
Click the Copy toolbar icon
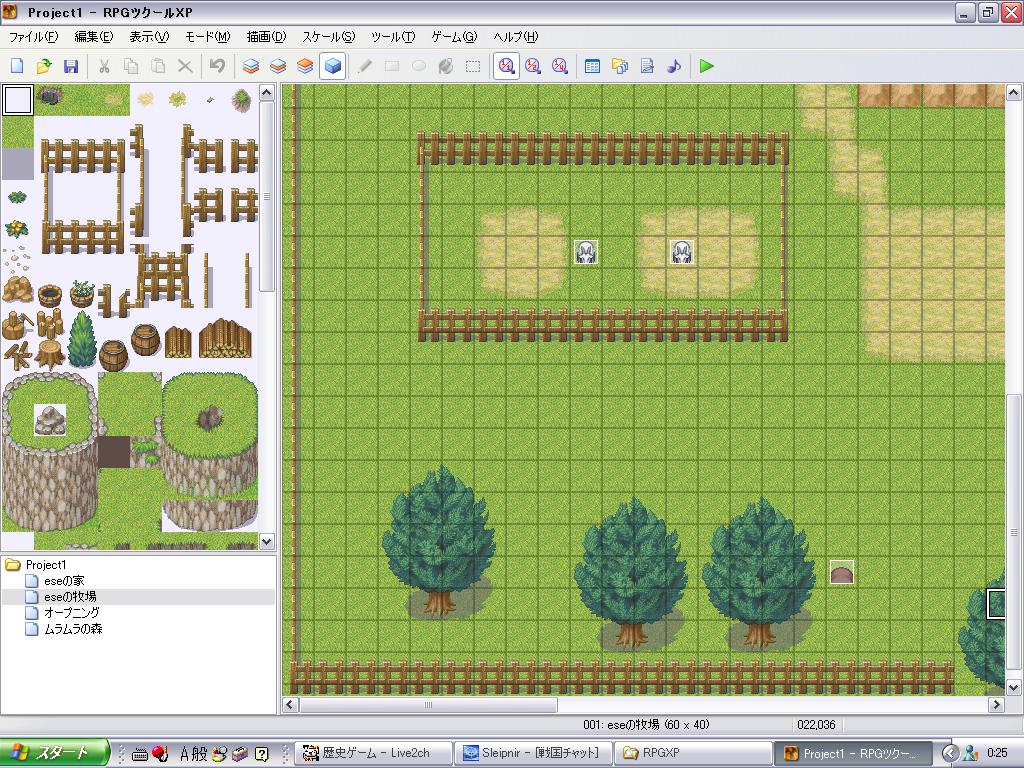tap(131, 66)
